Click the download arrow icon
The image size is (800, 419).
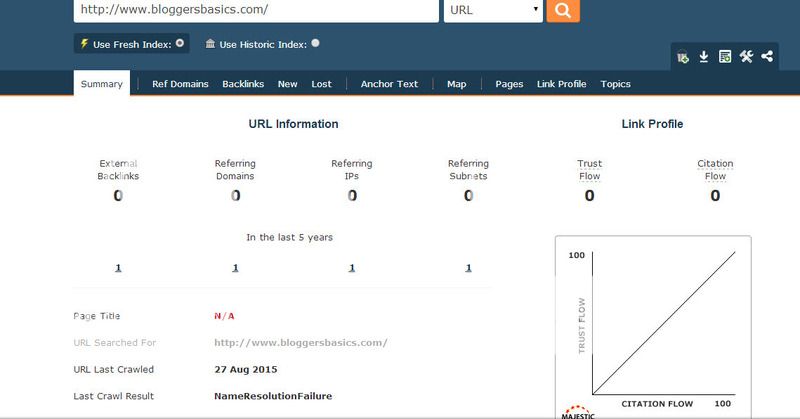[x=704, y=57]
